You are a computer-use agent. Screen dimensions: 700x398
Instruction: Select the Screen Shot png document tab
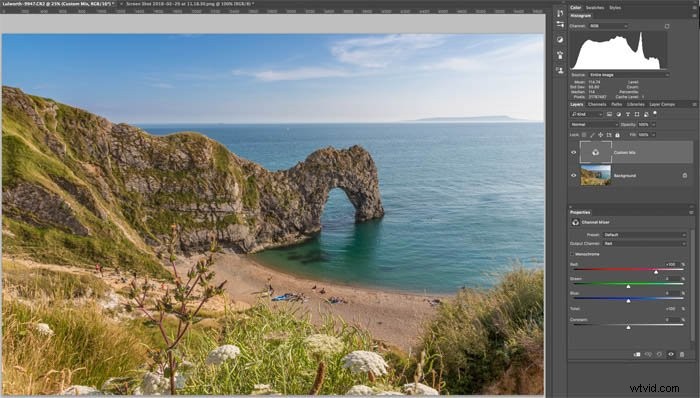click(190, 4)
